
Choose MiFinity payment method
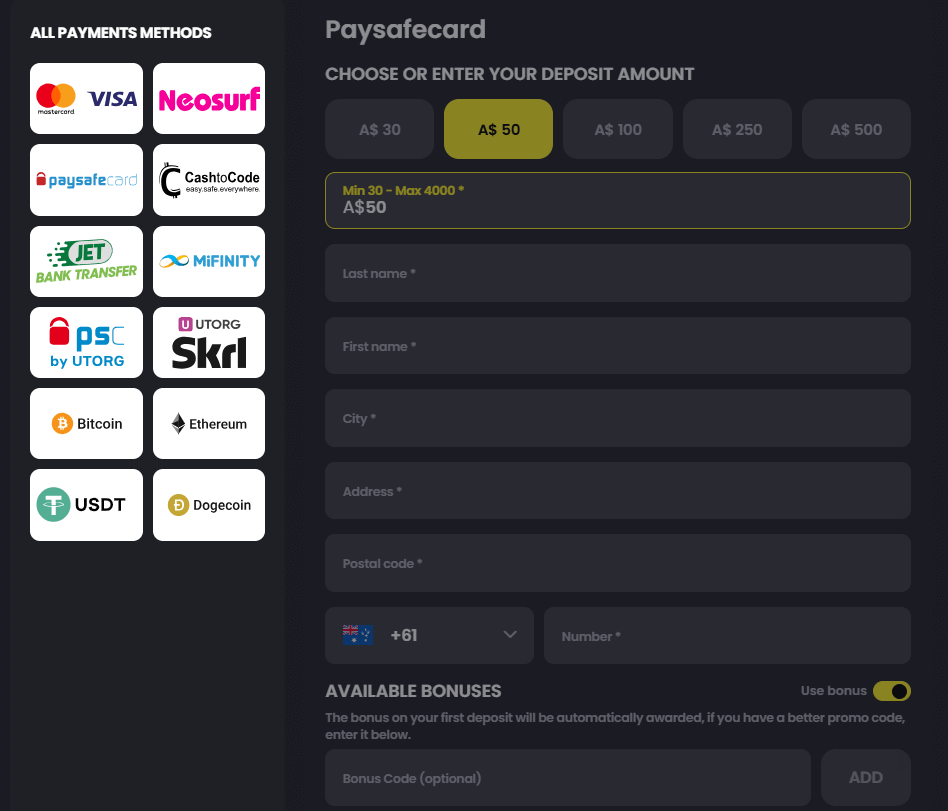[x=209, y=261]
